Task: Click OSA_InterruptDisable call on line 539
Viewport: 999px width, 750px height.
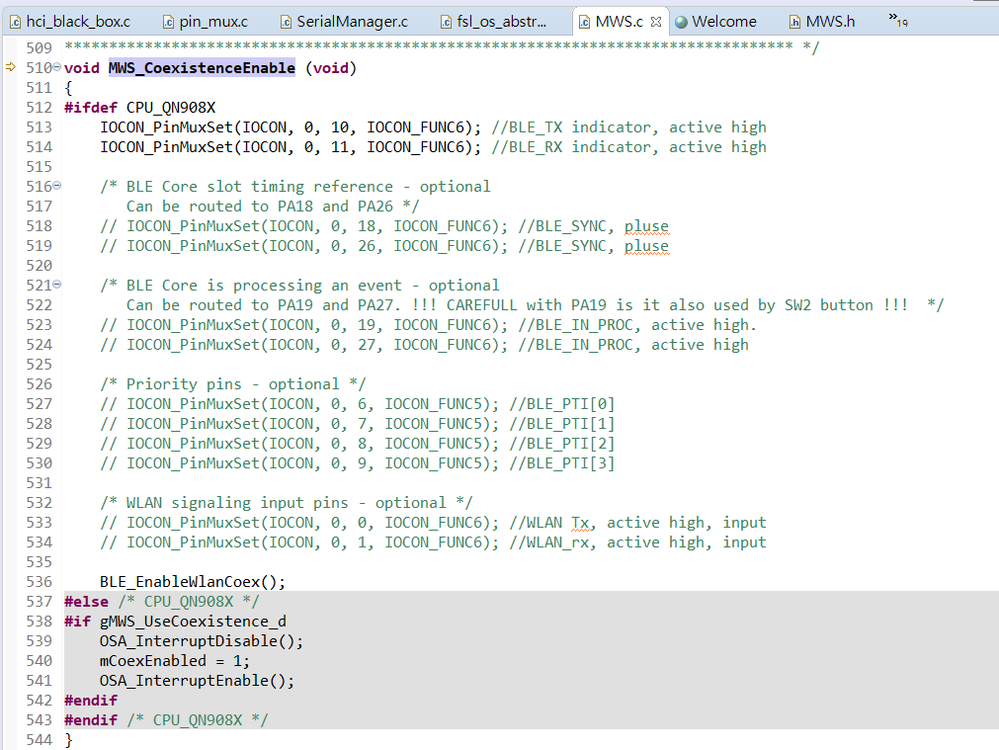Action: 201,641
